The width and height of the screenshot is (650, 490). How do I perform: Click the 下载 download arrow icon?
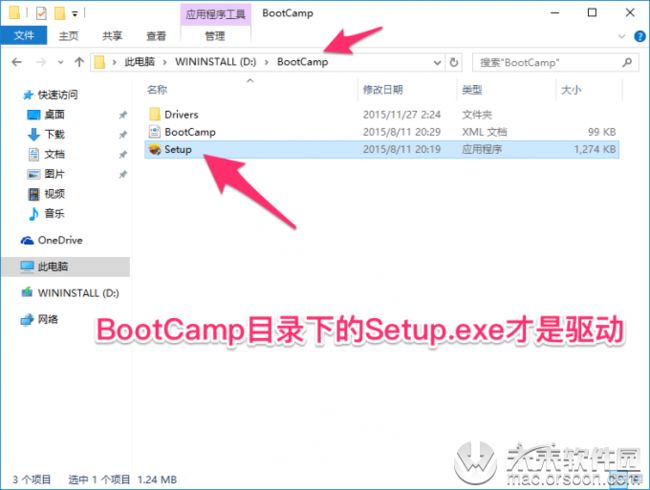tap(34, 134)
